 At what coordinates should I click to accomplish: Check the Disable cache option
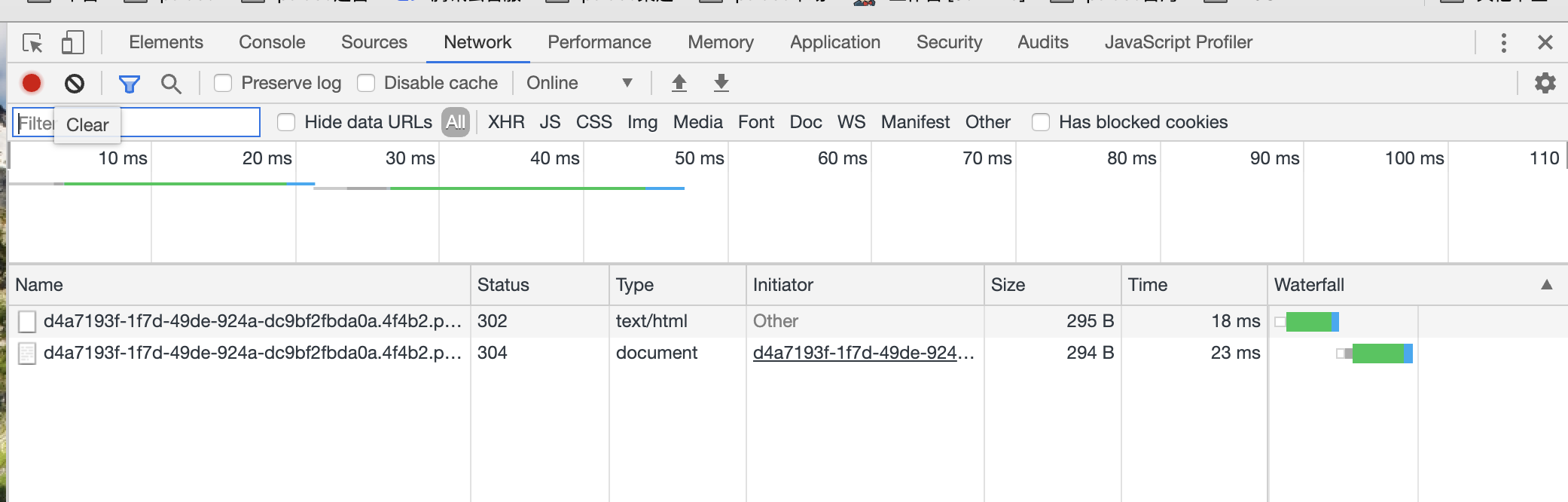[366, 83]
